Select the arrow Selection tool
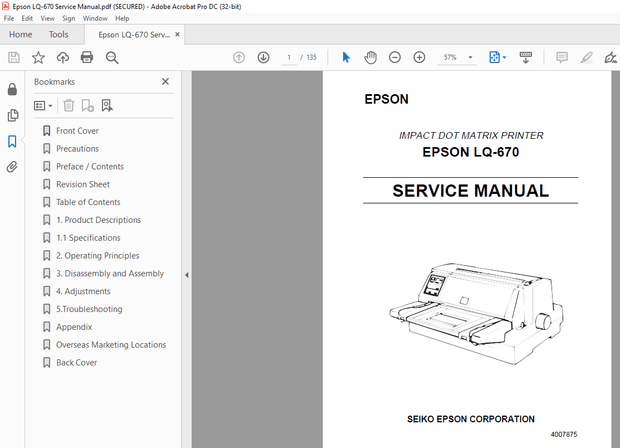 pyautogui.click(x=346, y=58)
